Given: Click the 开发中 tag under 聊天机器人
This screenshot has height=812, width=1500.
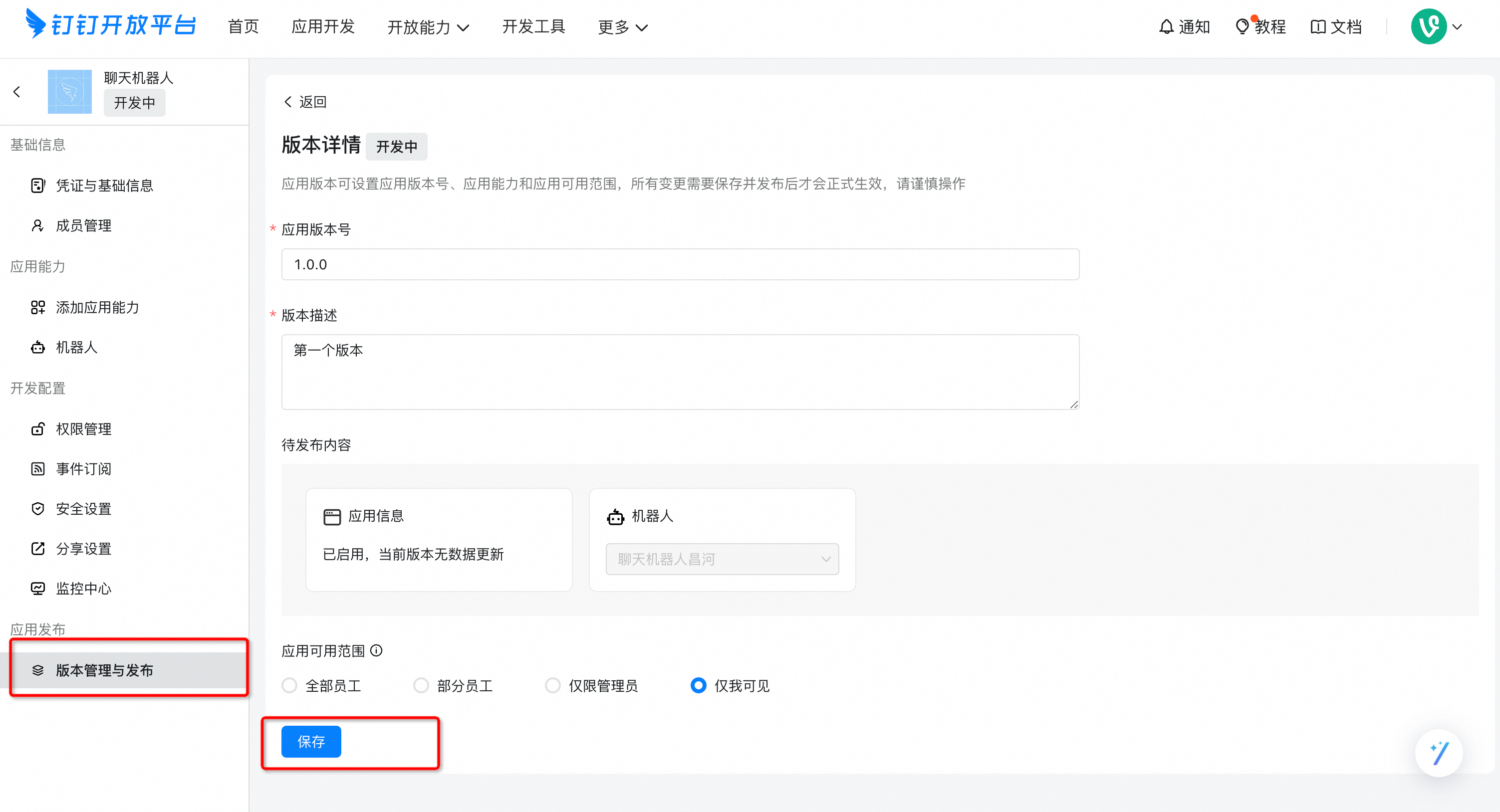Looking at the screenshot, I should [135, 103].
